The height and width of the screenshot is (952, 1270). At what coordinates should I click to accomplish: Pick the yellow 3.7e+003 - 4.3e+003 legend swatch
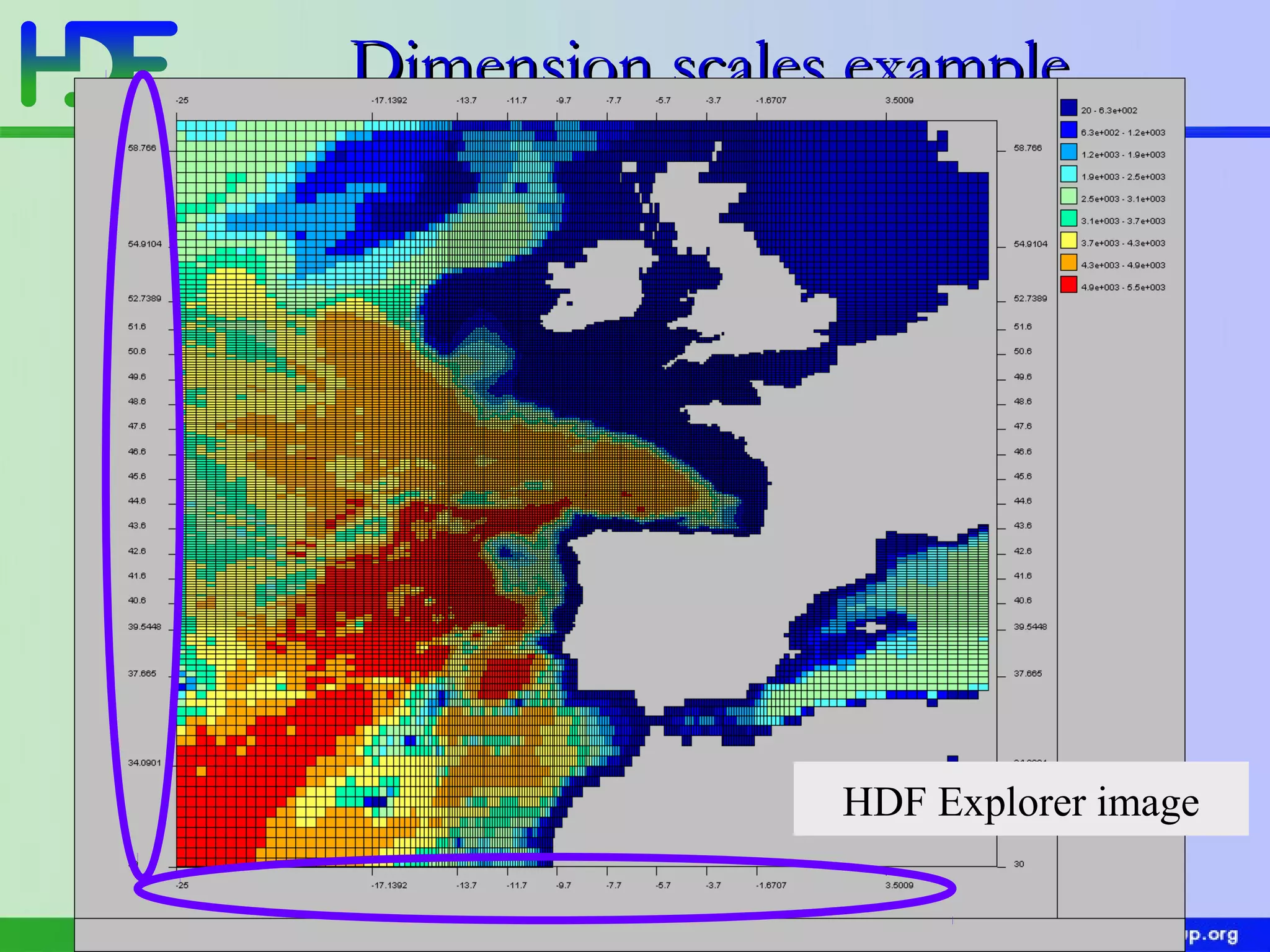[1068, 240]
